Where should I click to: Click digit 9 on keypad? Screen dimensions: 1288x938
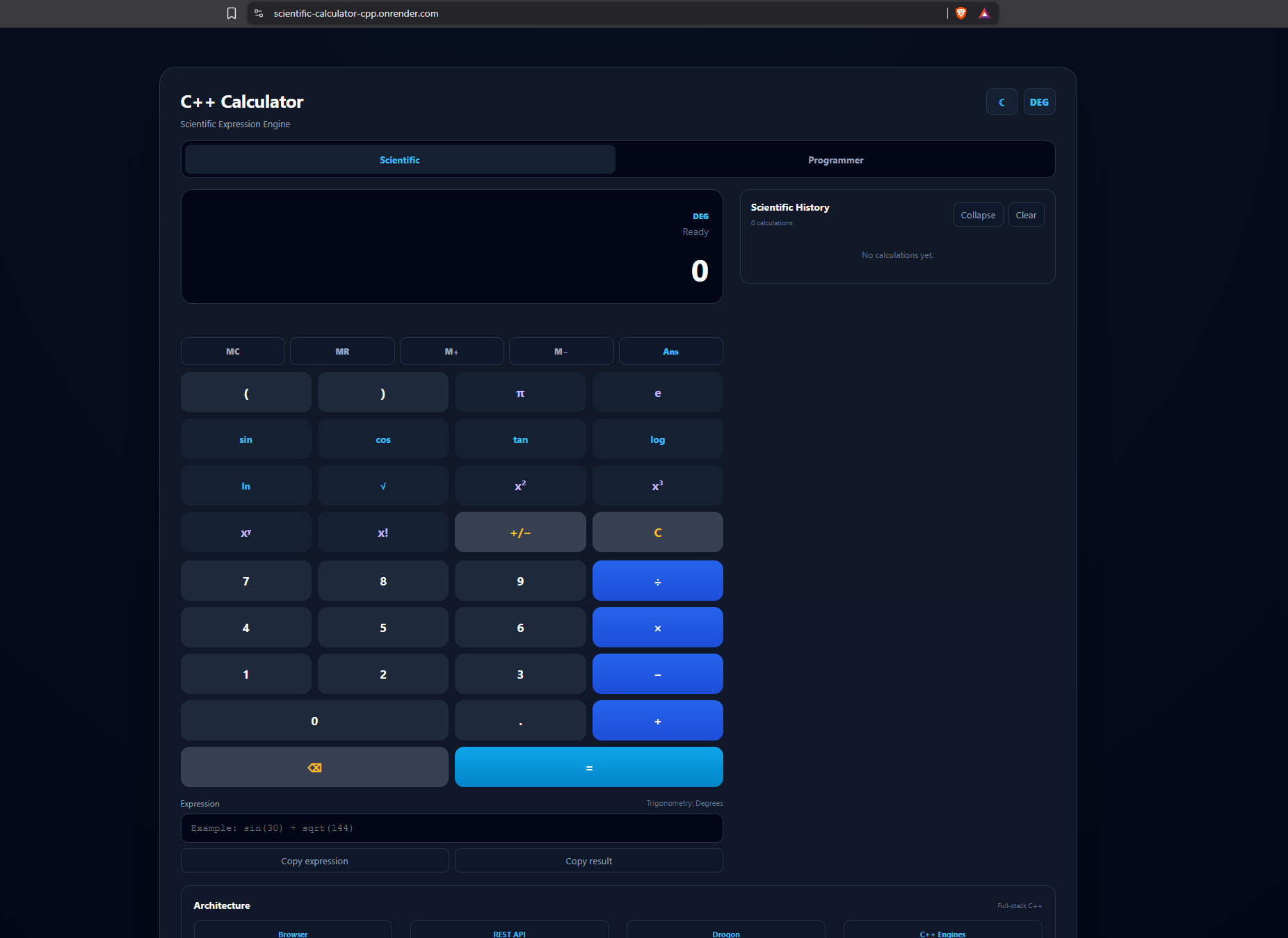point(520,581)
